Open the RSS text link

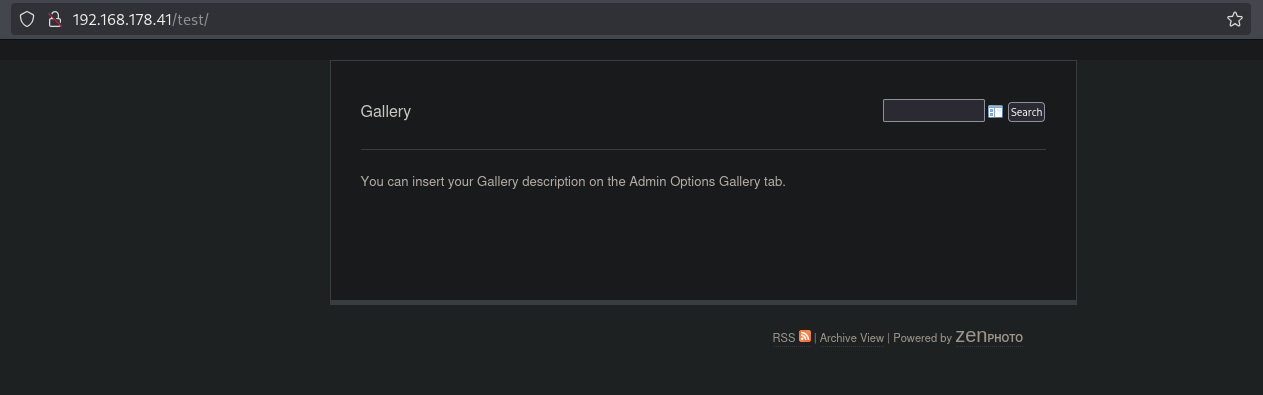point(784,338)
